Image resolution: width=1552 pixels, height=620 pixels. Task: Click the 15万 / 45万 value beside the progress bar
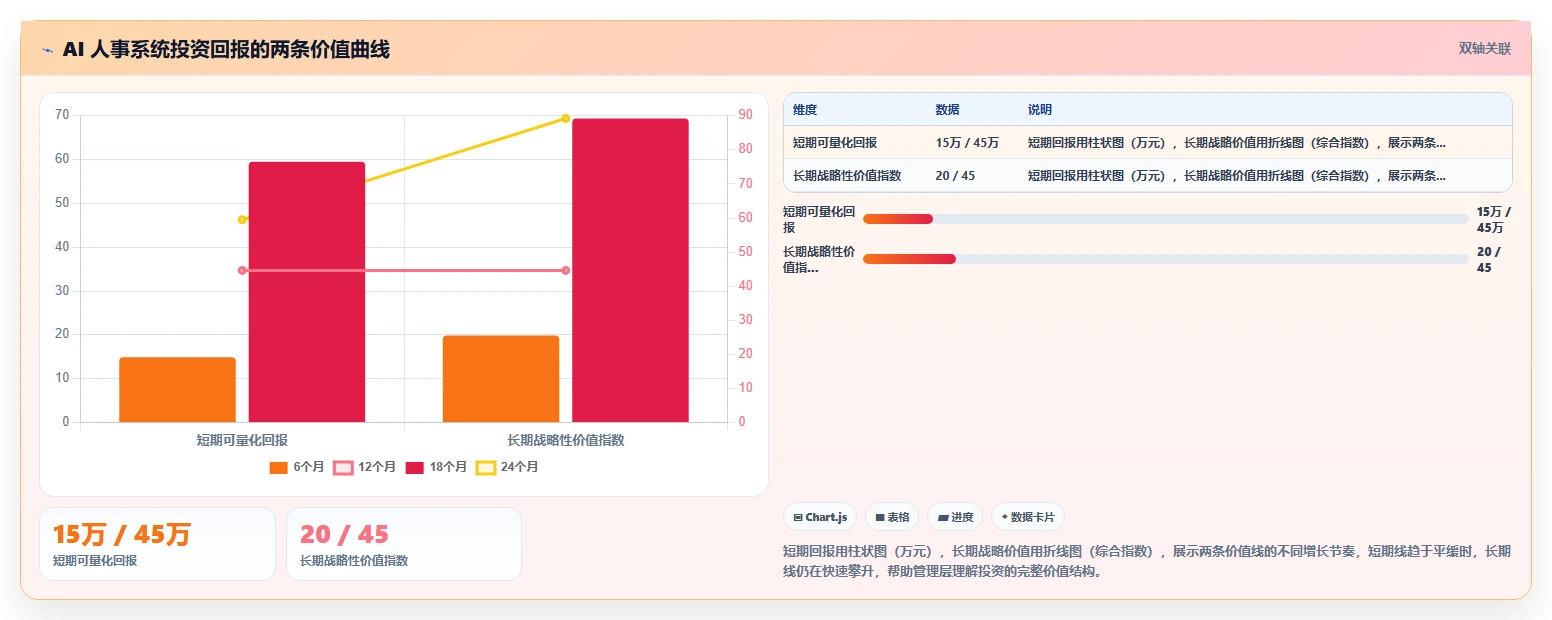tap(1494, 219)
